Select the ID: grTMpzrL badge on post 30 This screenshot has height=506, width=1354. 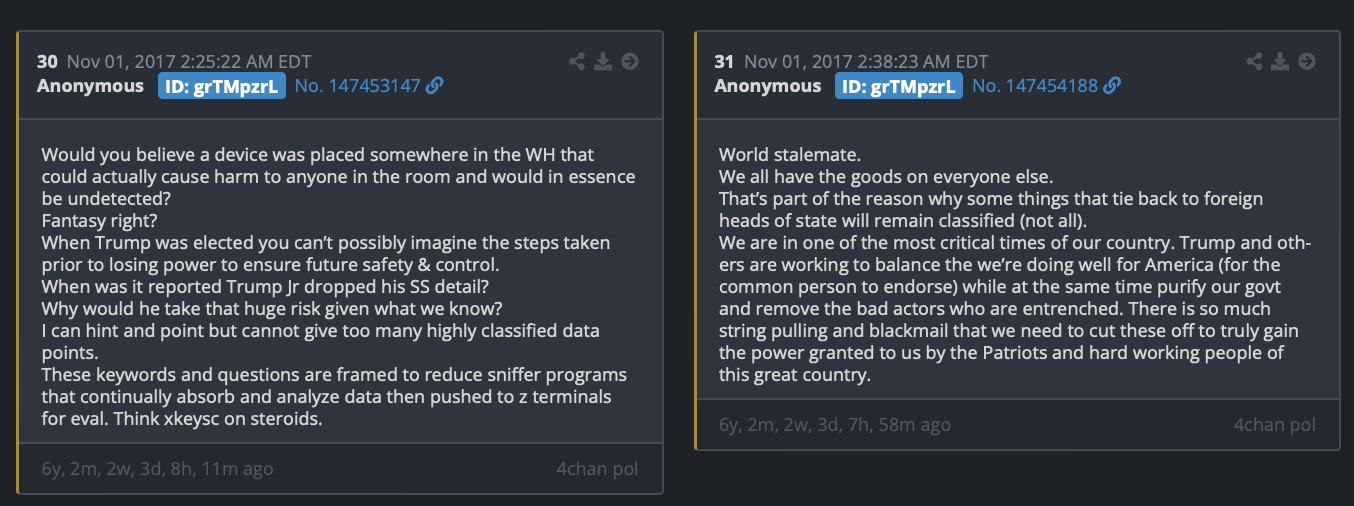(x=222, y=86)
